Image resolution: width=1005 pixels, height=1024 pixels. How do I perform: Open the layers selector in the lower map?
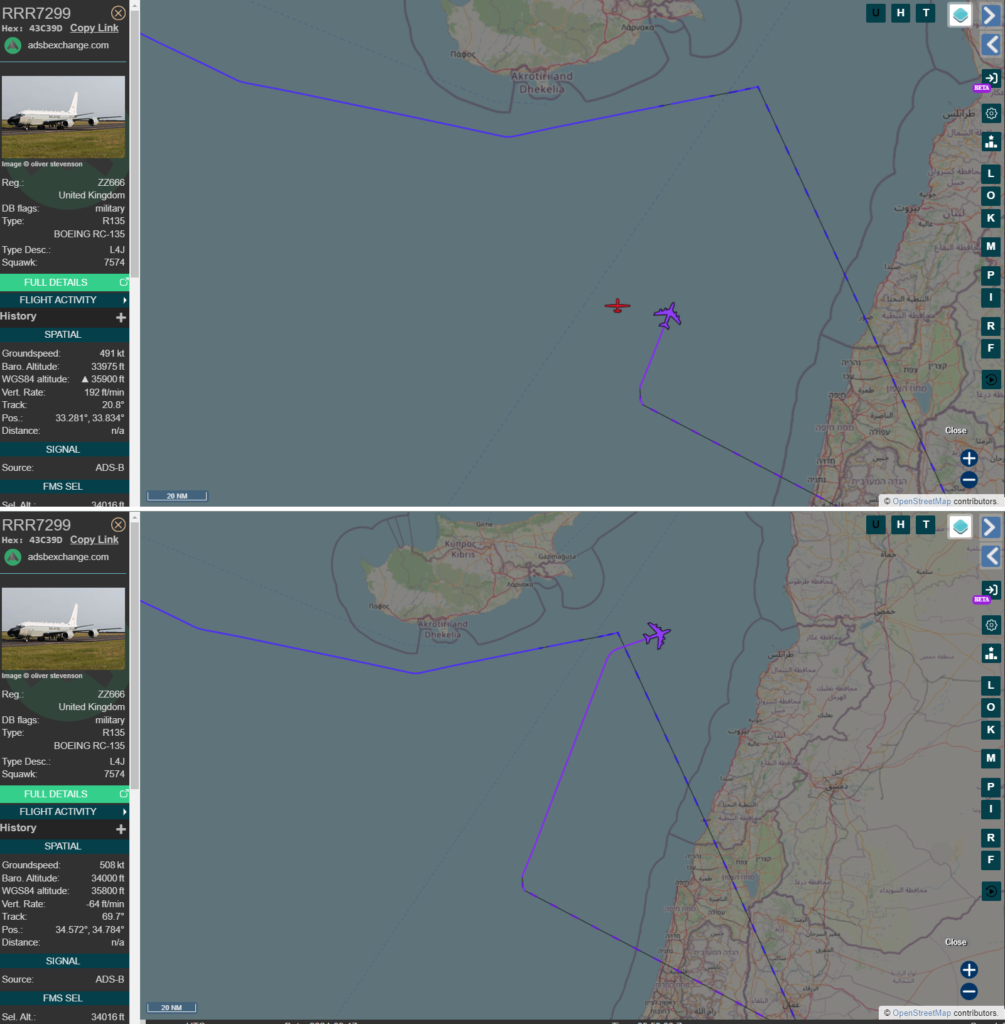960,526
